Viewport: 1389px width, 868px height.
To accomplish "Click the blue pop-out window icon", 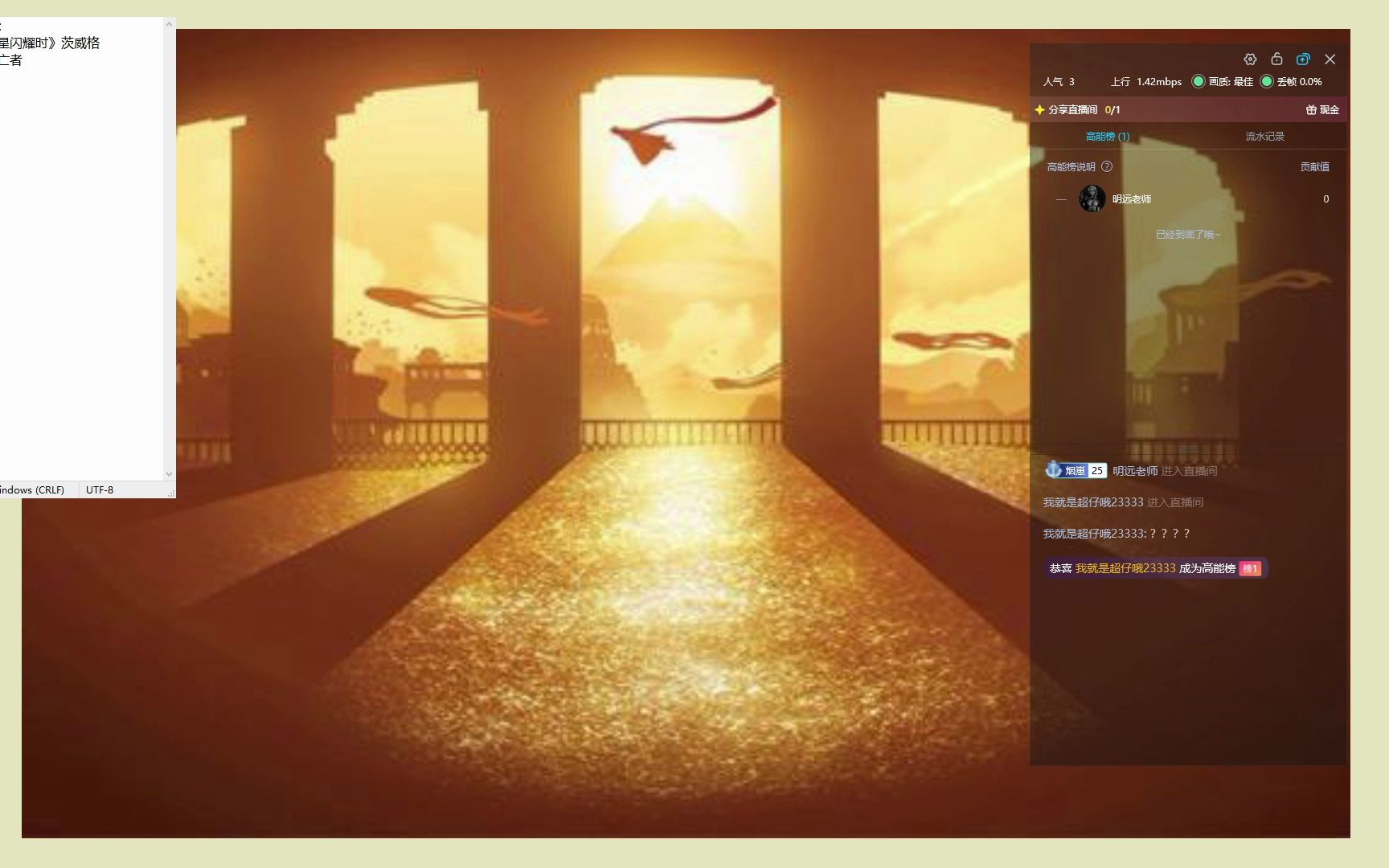I will [1303, 59].
